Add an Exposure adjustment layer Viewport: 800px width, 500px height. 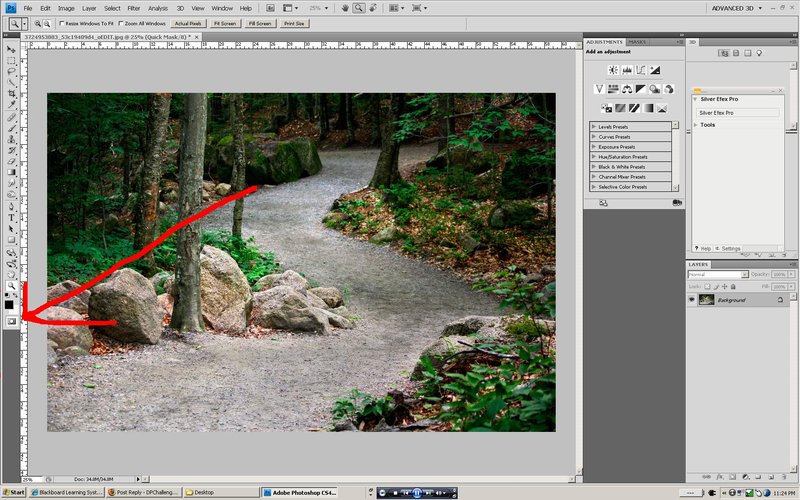point(655,70)
